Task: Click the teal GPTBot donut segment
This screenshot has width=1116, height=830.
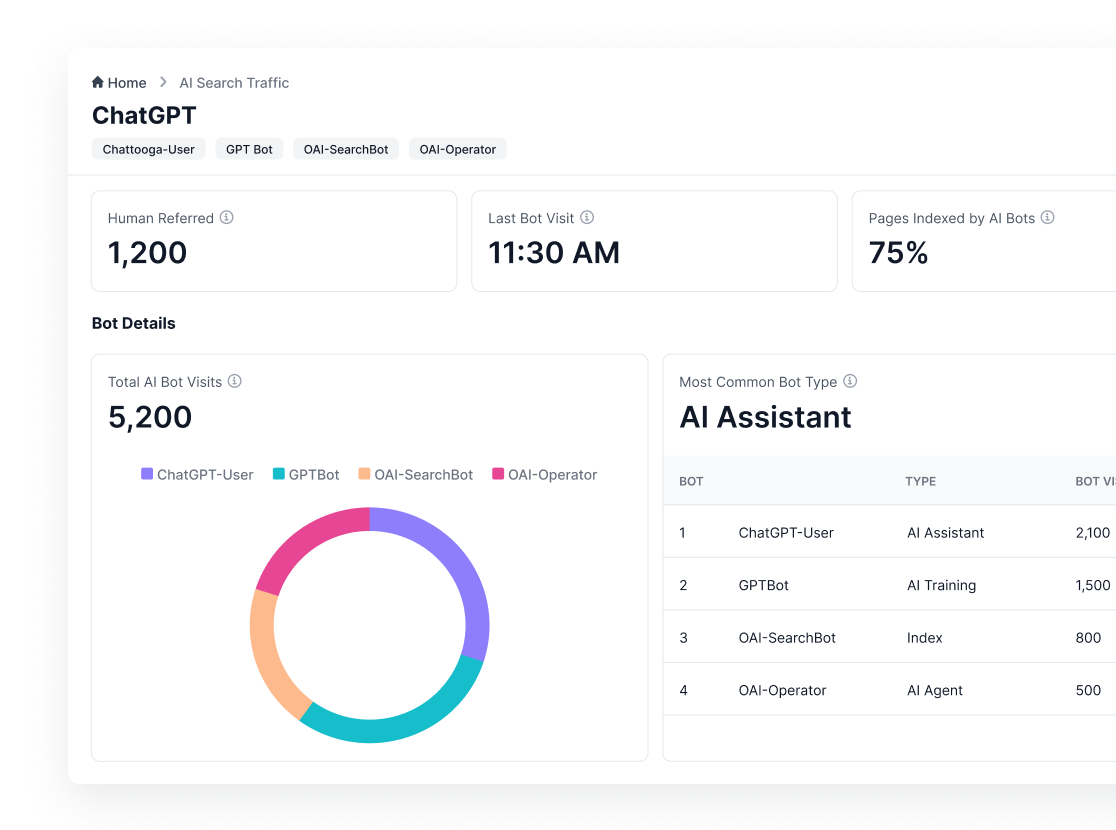Action: (x=399, y=726)
